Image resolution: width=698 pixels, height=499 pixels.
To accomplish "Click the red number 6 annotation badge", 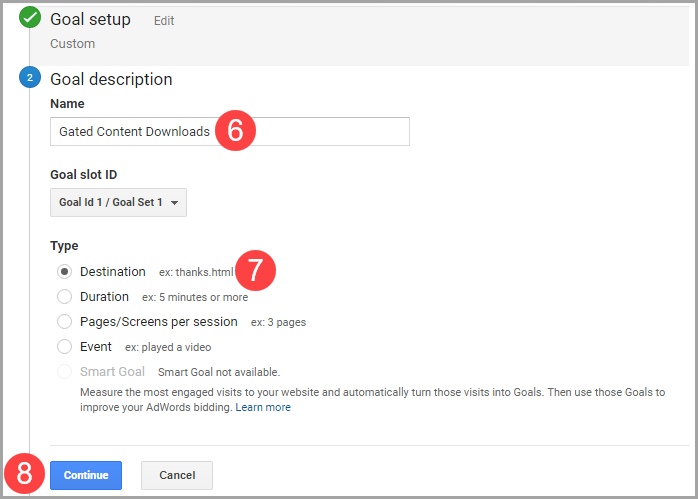I will coord(235,131).
